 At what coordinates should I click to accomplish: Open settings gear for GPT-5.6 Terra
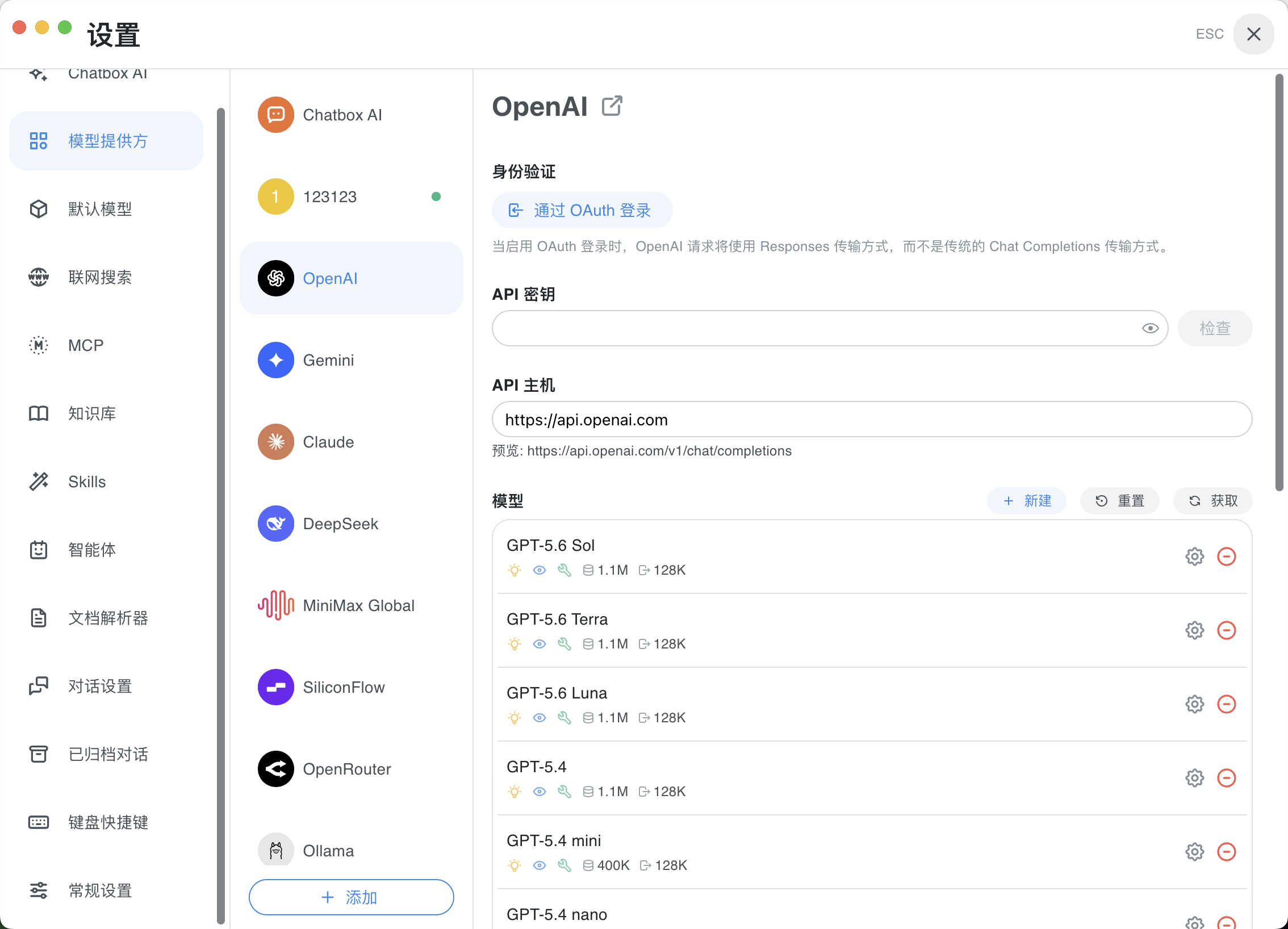click(1194, 630)
